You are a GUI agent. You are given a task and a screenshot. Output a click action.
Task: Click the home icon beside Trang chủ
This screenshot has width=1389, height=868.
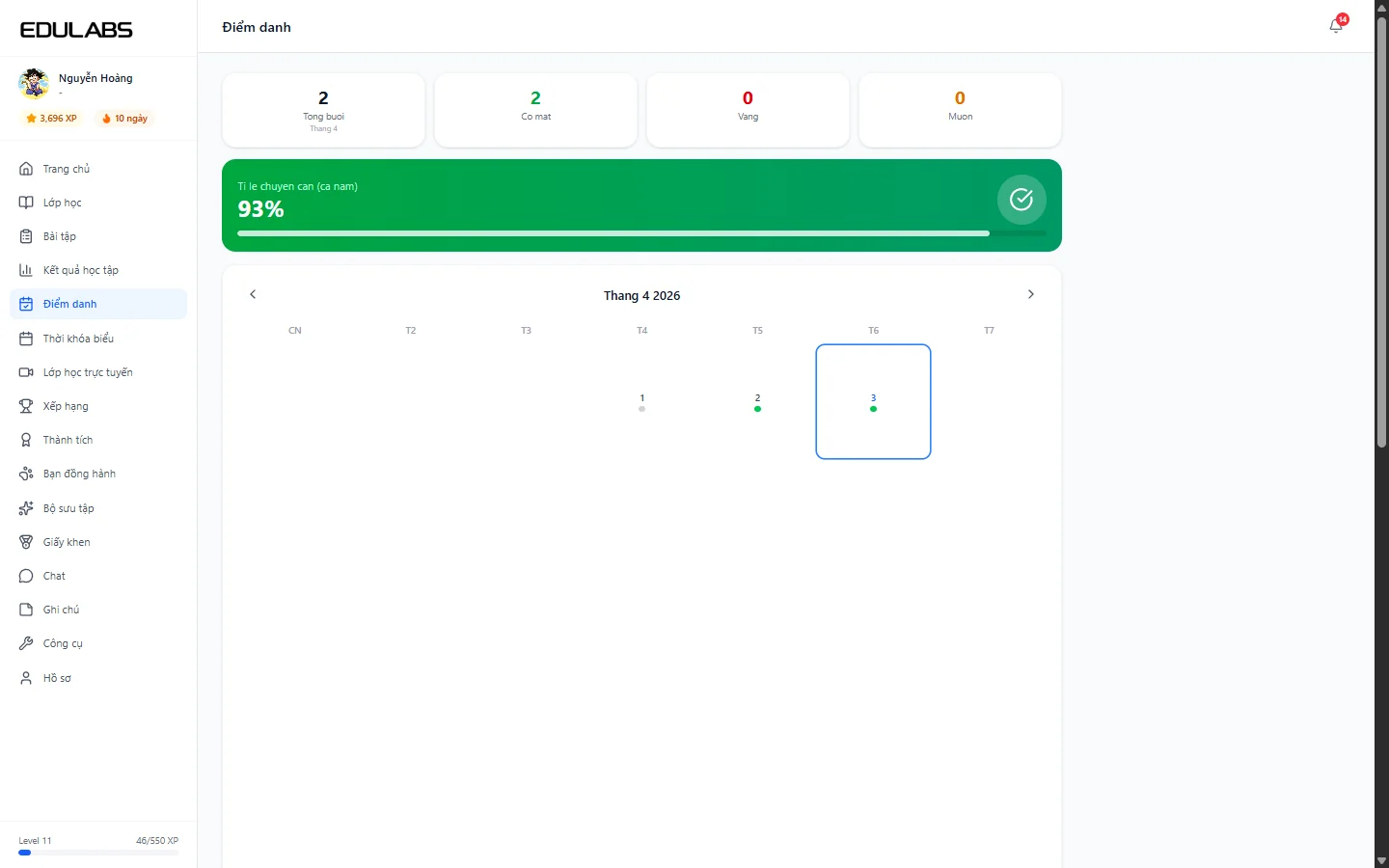pos(26,169)
